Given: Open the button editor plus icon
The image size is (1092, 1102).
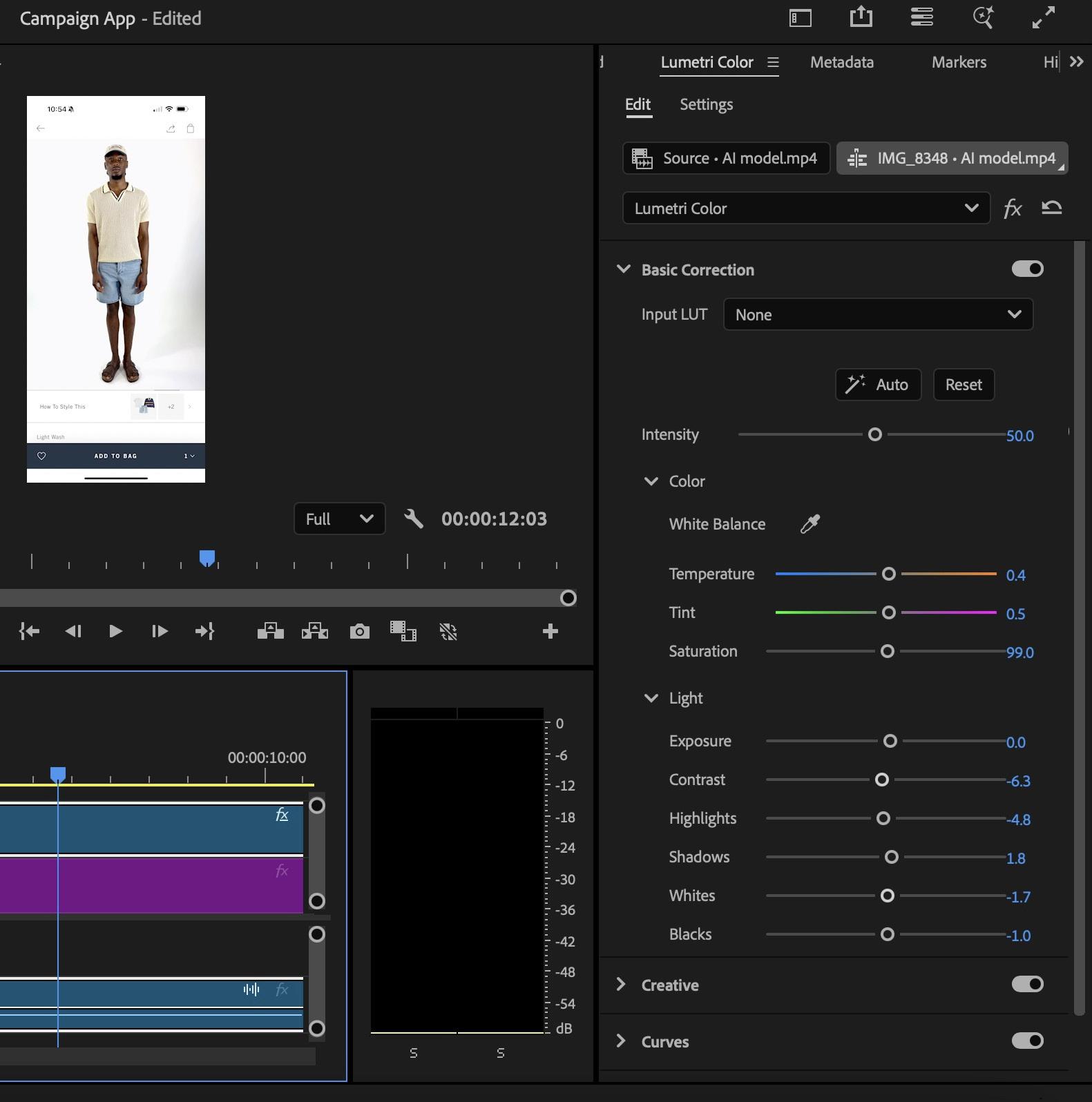Looking at the screenshot, I should pos(550,631).
